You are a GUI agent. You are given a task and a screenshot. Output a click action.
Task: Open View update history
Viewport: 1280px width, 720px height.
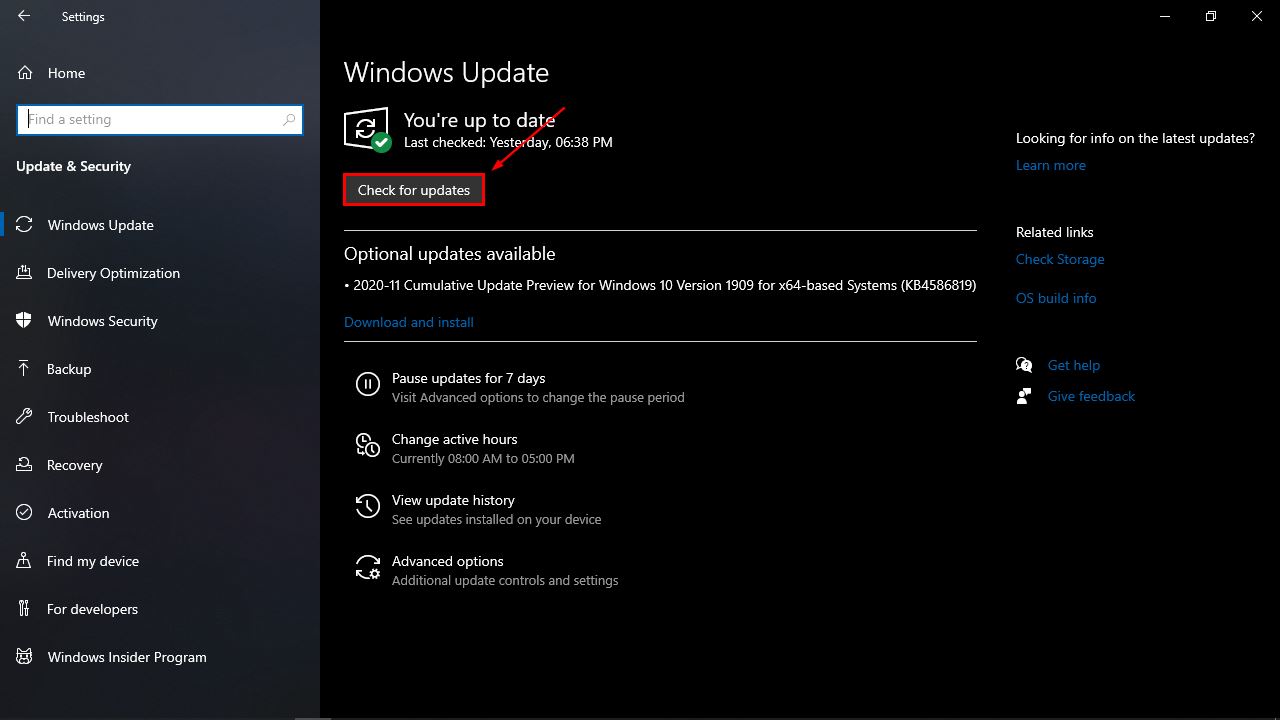[x=453, y=500]
